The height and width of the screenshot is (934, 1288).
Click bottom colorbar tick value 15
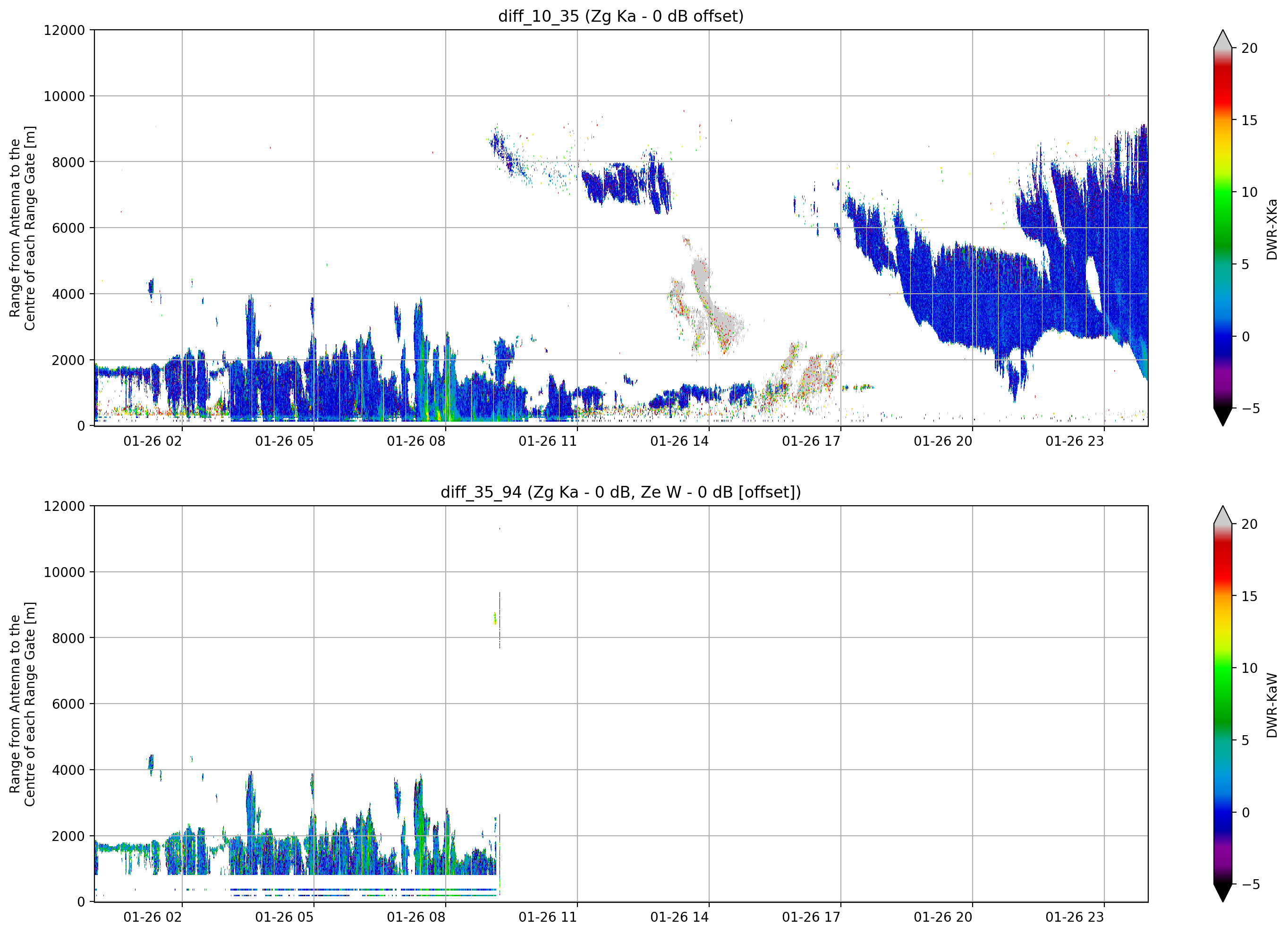coord(1249,596)
